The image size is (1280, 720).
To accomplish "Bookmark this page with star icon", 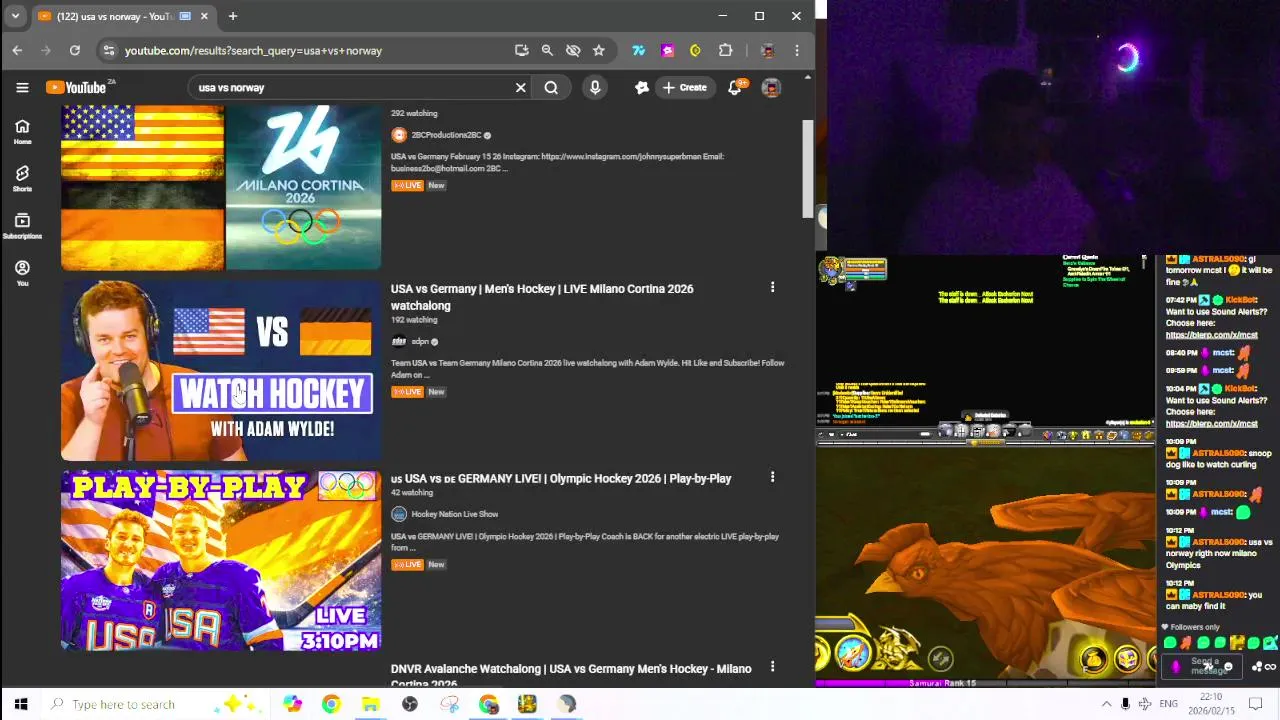I will coord(598,50).
